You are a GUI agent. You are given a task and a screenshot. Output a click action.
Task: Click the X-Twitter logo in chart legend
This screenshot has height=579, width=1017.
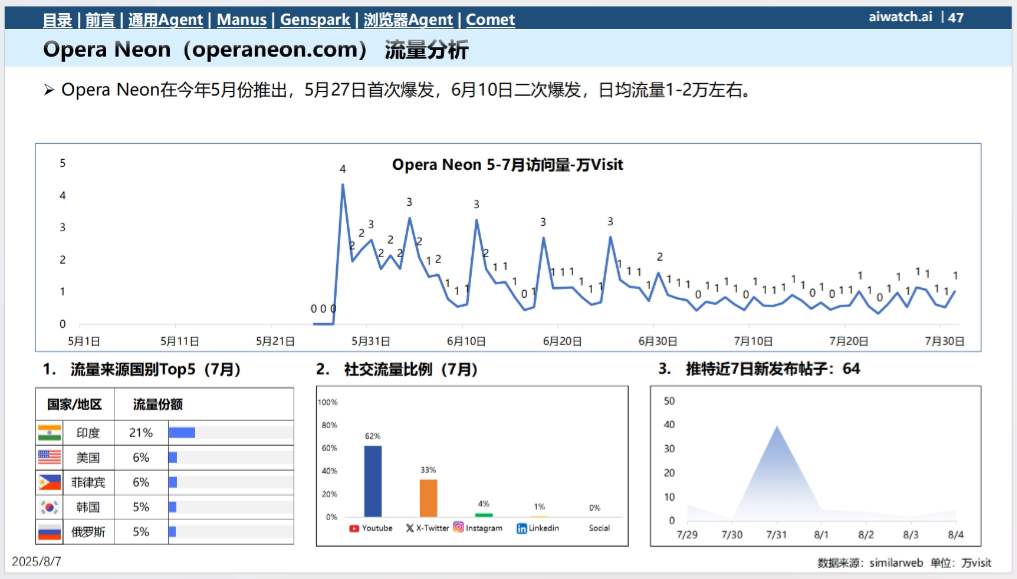410,528
